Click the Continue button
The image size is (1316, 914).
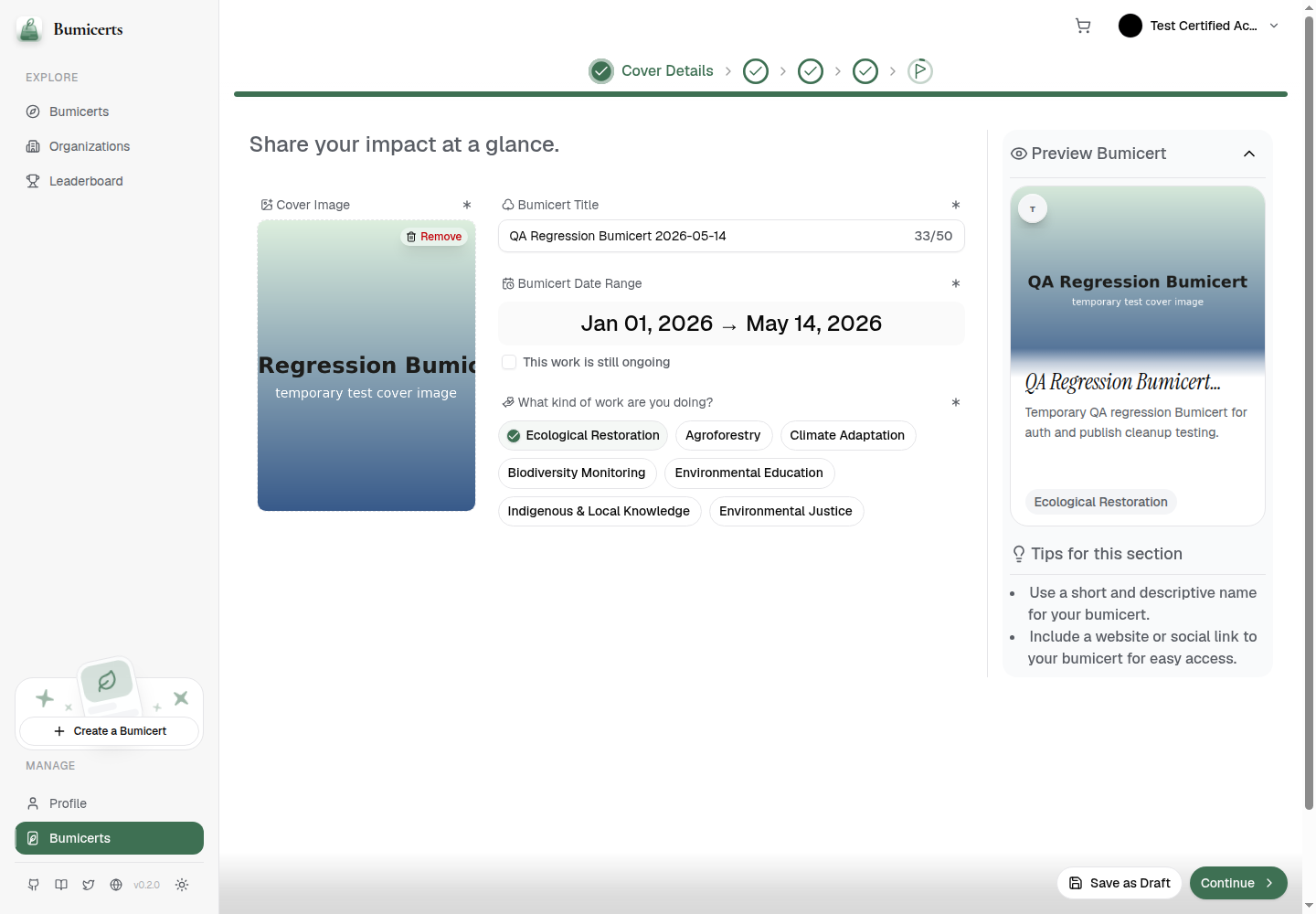point(1238,883)
